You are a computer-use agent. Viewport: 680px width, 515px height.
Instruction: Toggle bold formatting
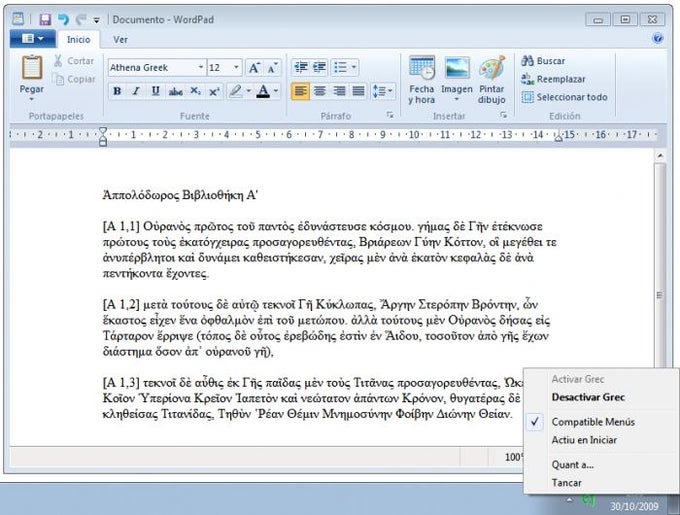tap(117, 91)
